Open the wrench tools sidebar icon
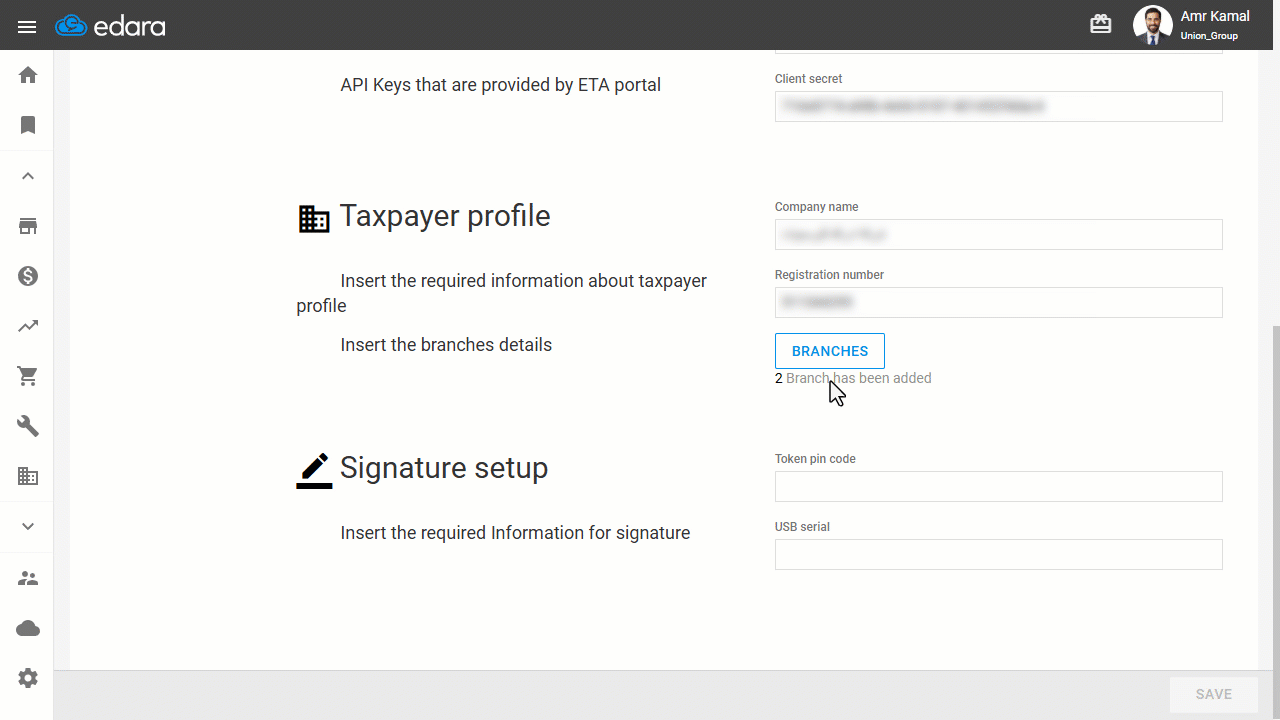The image size is (1280, 720). pyautogui.click(x=28, y=426)
